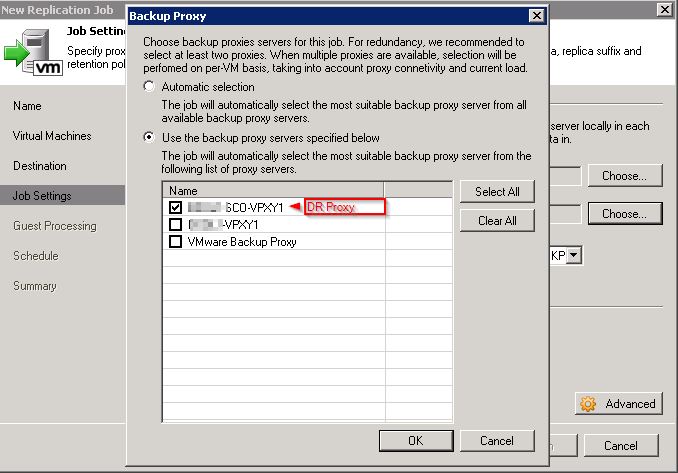Viewport: 678px width, 473px height.
Task: Open Advanced settings with gear icon
Action: point(619,404)
